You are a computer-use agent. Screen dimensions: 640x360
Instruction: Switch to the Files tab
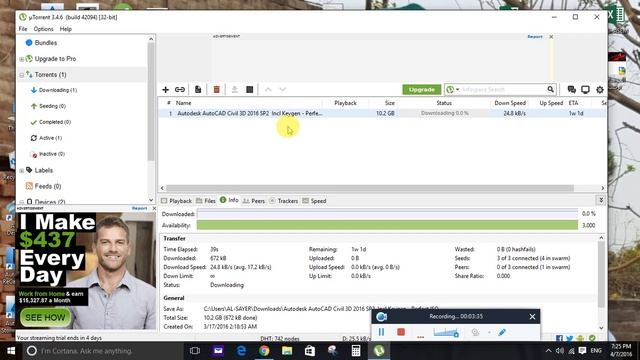pyautogui.click(x=206, y=201)
